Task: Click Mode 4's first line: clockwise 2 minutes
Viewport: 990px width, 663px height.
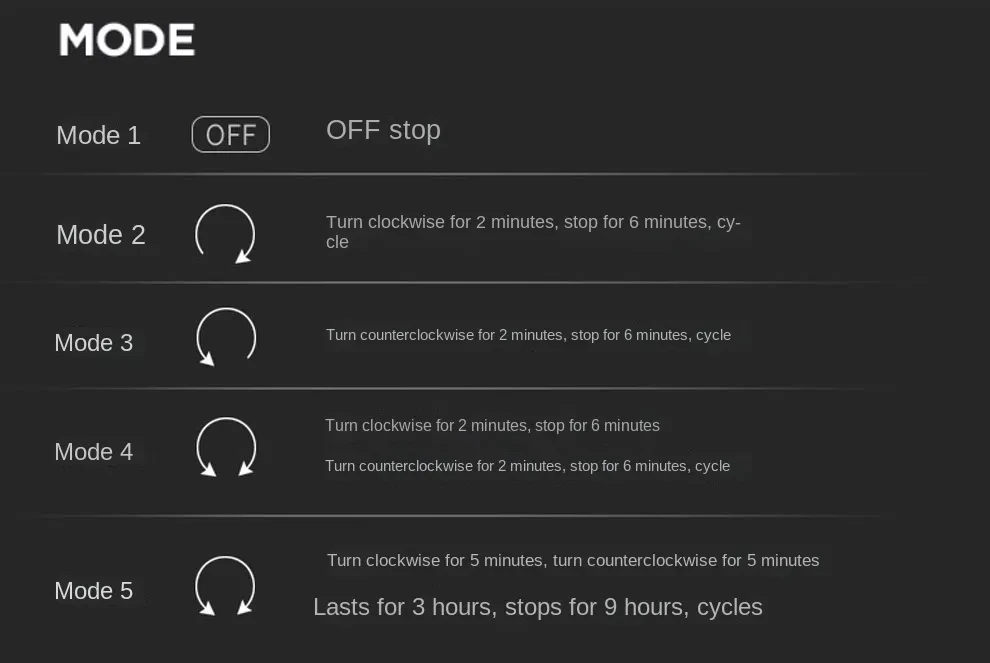Action: click(492, 425)
